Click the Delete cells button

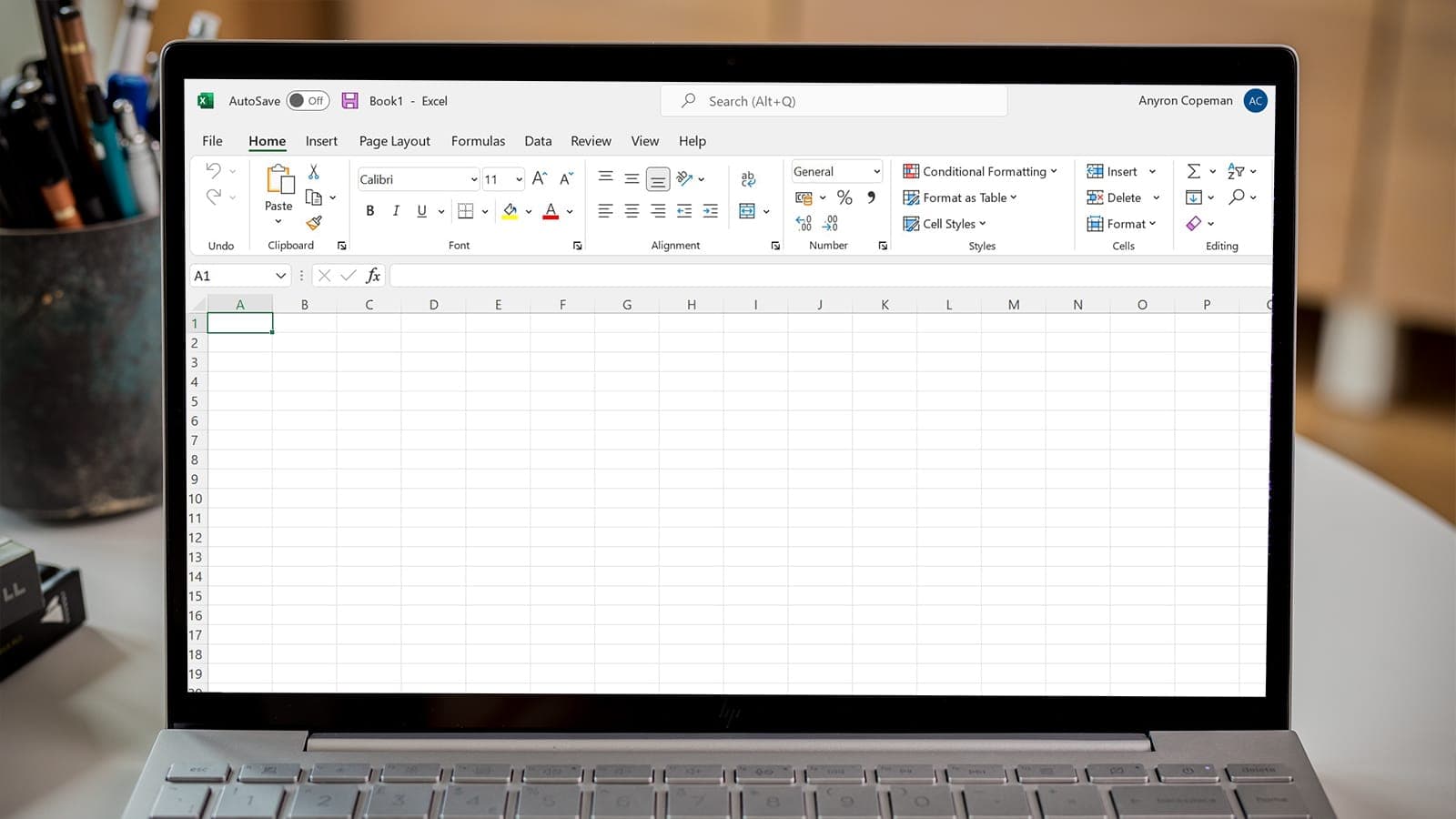pyautogui.click(x=1114, y=197)
